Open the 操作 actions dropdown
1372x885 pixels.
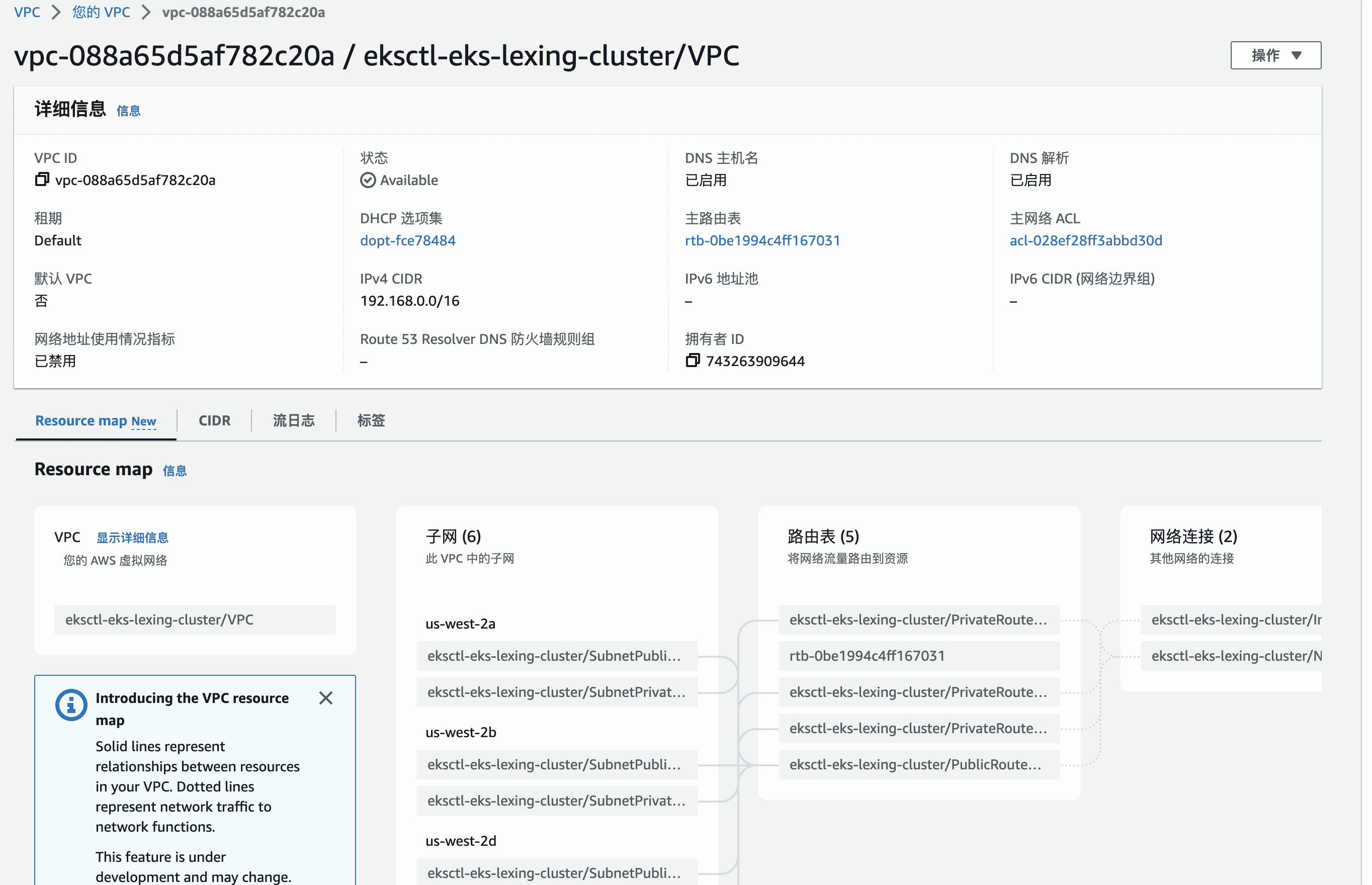tap(1275, 55)
